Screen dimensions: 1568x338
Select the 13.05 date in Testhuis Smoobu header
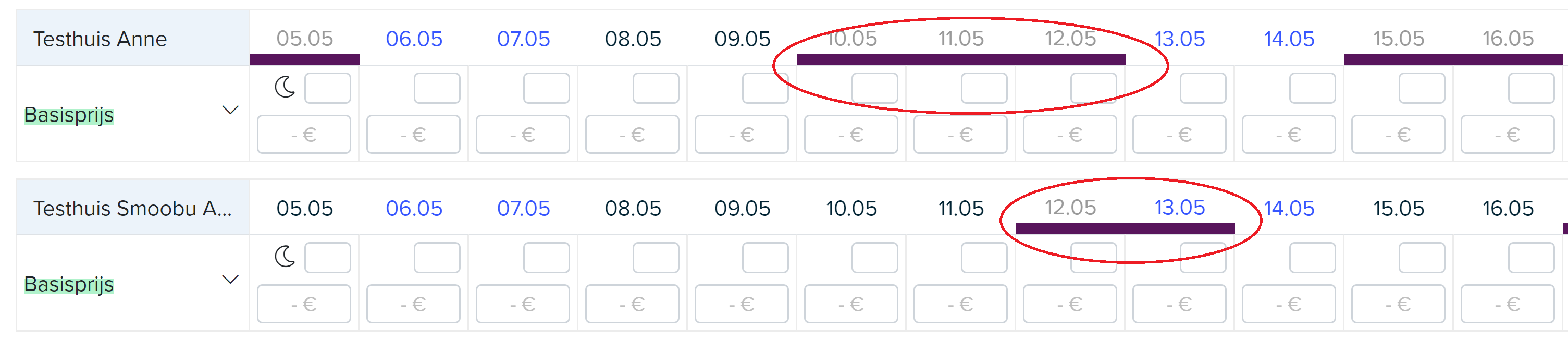pos(1180,208)
